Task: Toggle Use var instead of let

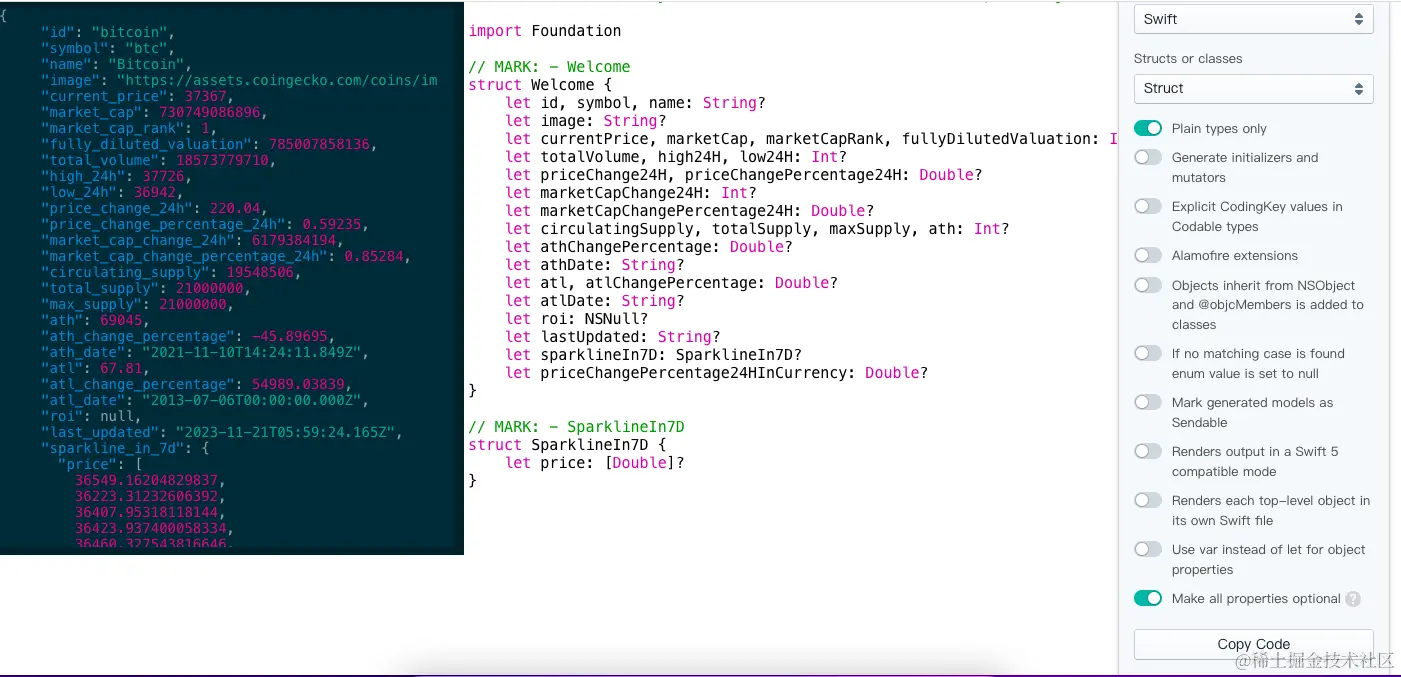Action: 1148,549
